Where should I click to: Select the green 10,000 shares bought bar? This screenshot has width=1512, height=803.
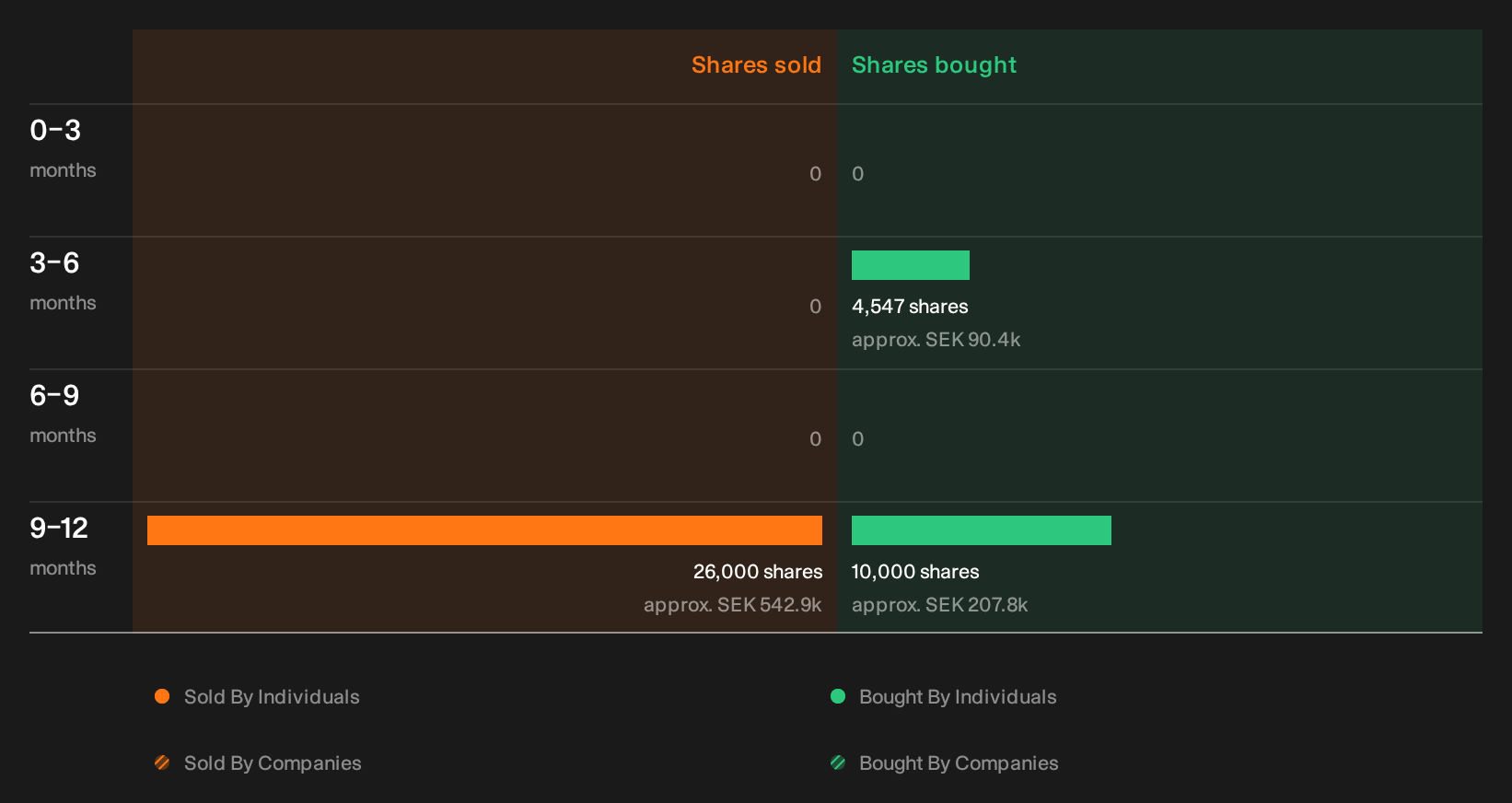point(982,530)
